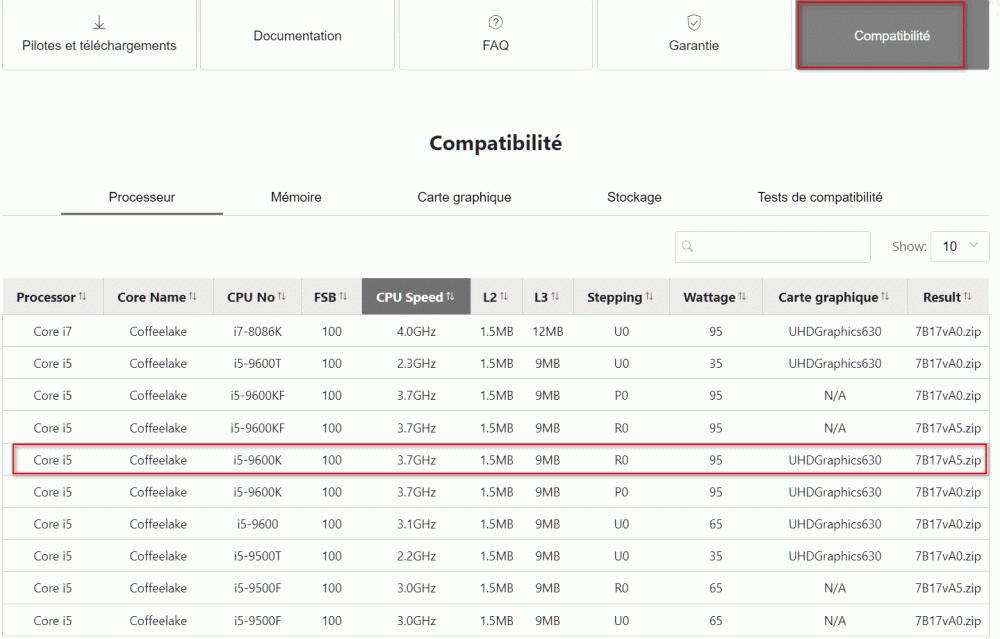Sort by Wattage column arrows
The width and height of the screenshot is (1000, 639).
pos(743,297)
